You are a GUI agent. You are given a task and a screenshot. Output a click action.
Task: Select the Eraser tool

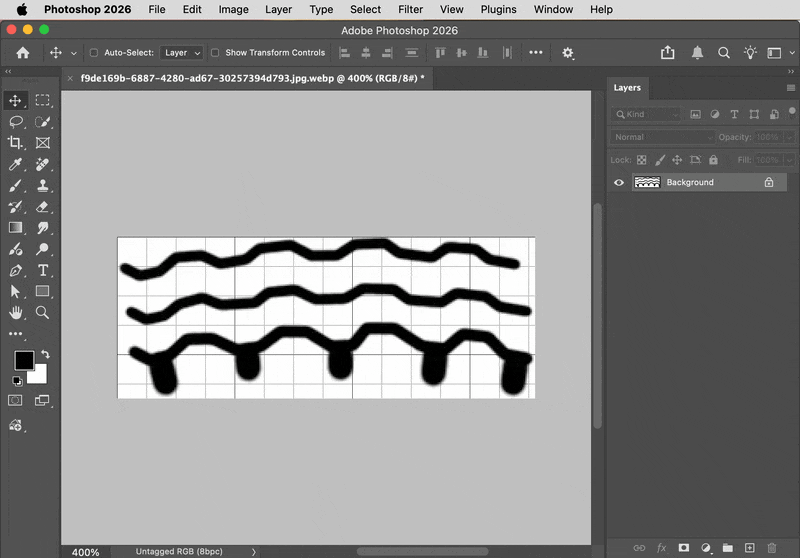[x=42, y=207]
